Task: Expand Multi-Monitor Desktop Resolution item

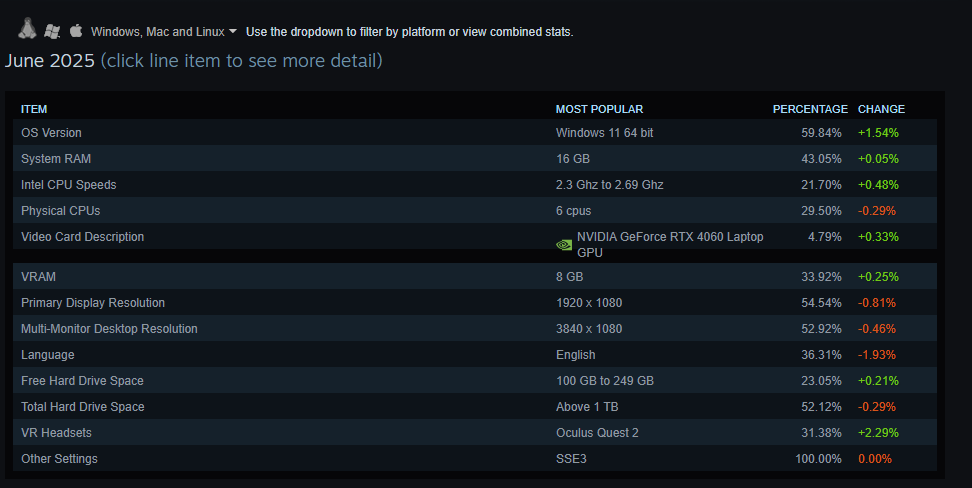Action: [x=475, y=329]
